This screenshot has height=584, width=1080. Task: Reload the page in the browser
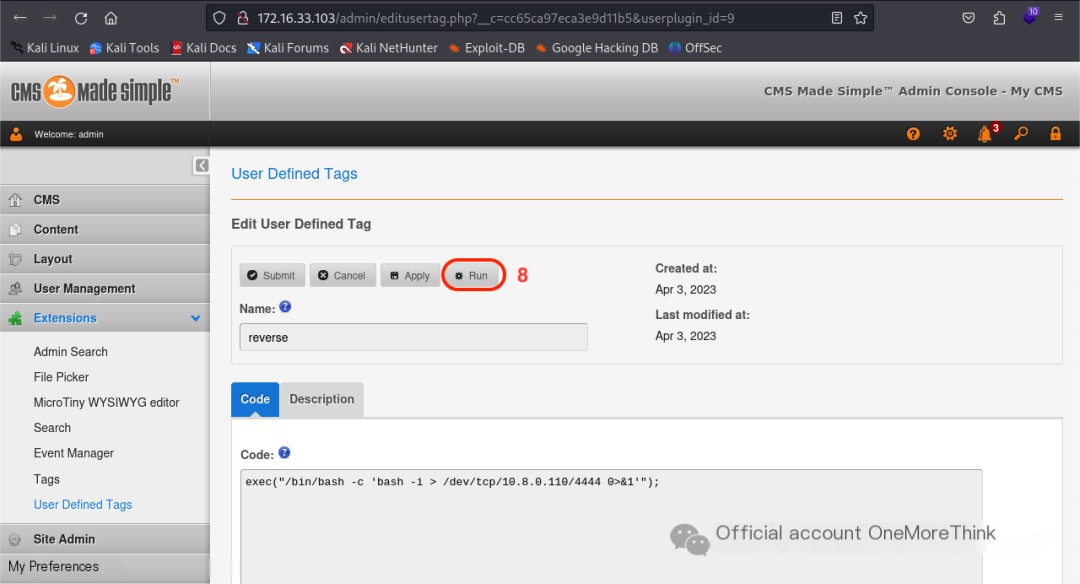pyautogui.click(x=81, y=18)
